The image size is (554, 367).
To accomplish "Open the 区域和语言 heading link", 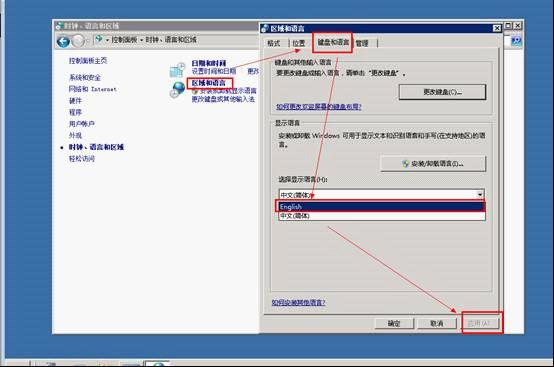I will point(208,83).
